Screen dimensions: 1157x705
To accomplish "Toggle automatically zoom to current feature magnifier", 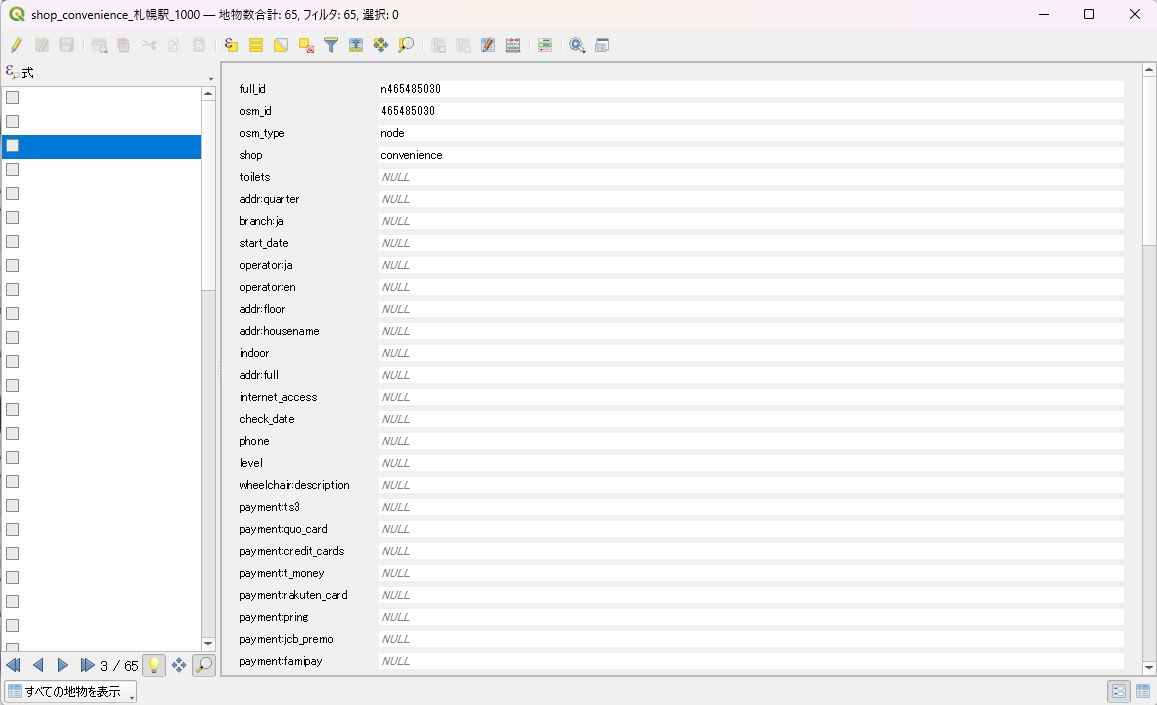I will (204, 665).
